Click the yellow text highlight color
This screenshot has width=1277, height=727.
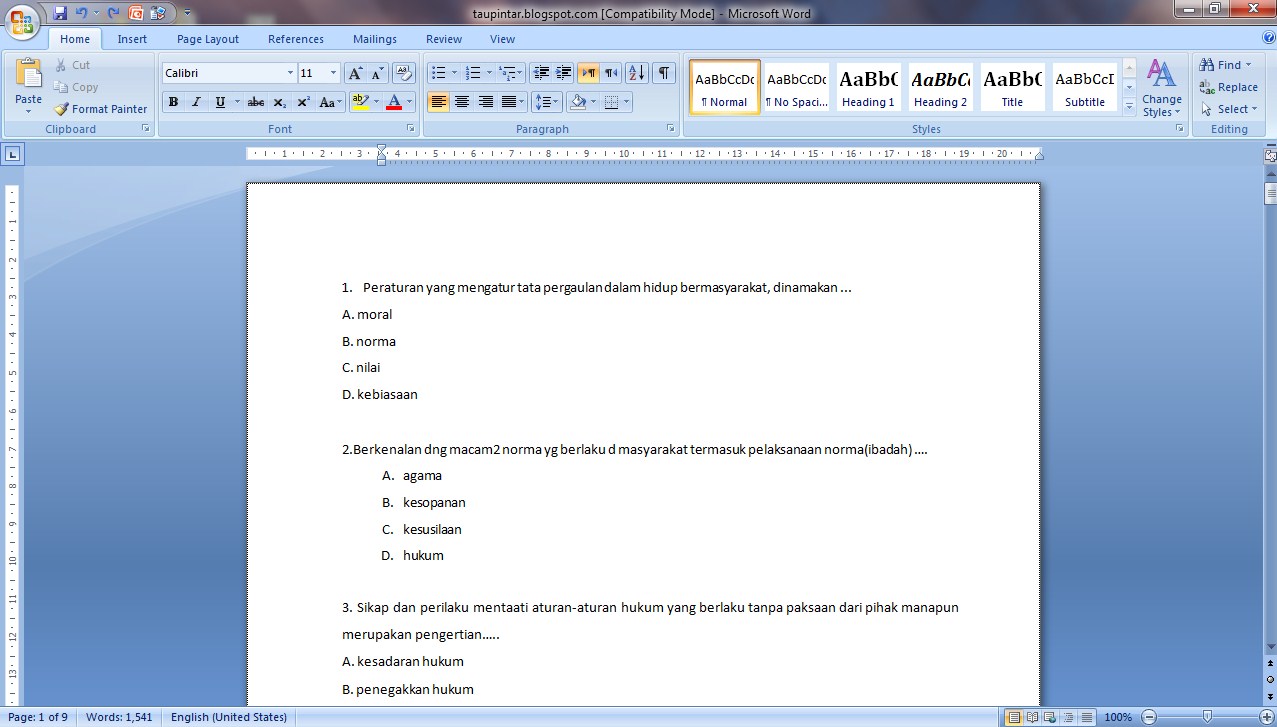click(361, 102)
